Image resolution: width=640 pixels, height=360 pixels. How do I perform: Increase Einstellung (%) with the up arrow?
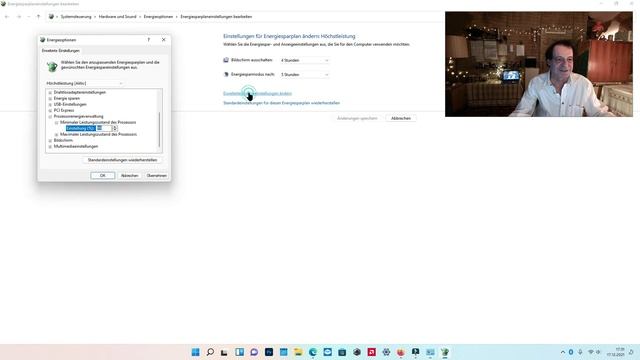[115, 127]
